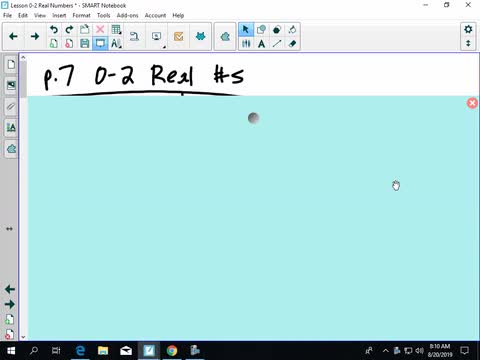The width and height of the screenshot is (480, 360).
Task: Move toolbar with the up-down arrow
Action: (468, 43)
